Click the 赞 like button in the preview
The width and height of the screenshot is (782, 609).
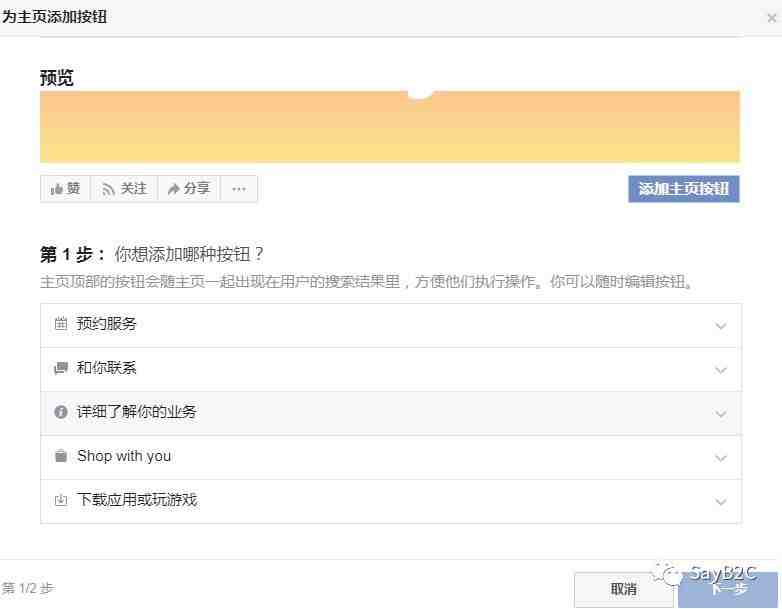(65, 189)
